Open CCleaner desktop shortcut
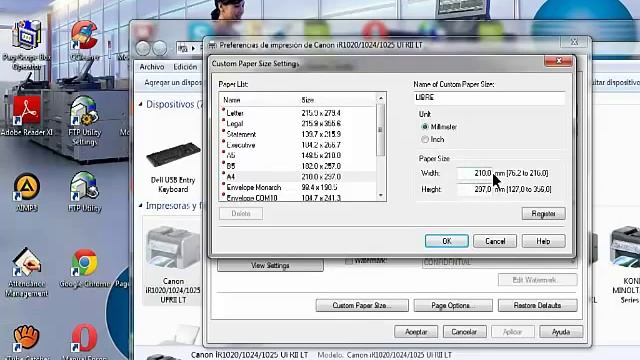Image resolution: width=640 pixels, height=360 pixels. click(x=84, y=41)
